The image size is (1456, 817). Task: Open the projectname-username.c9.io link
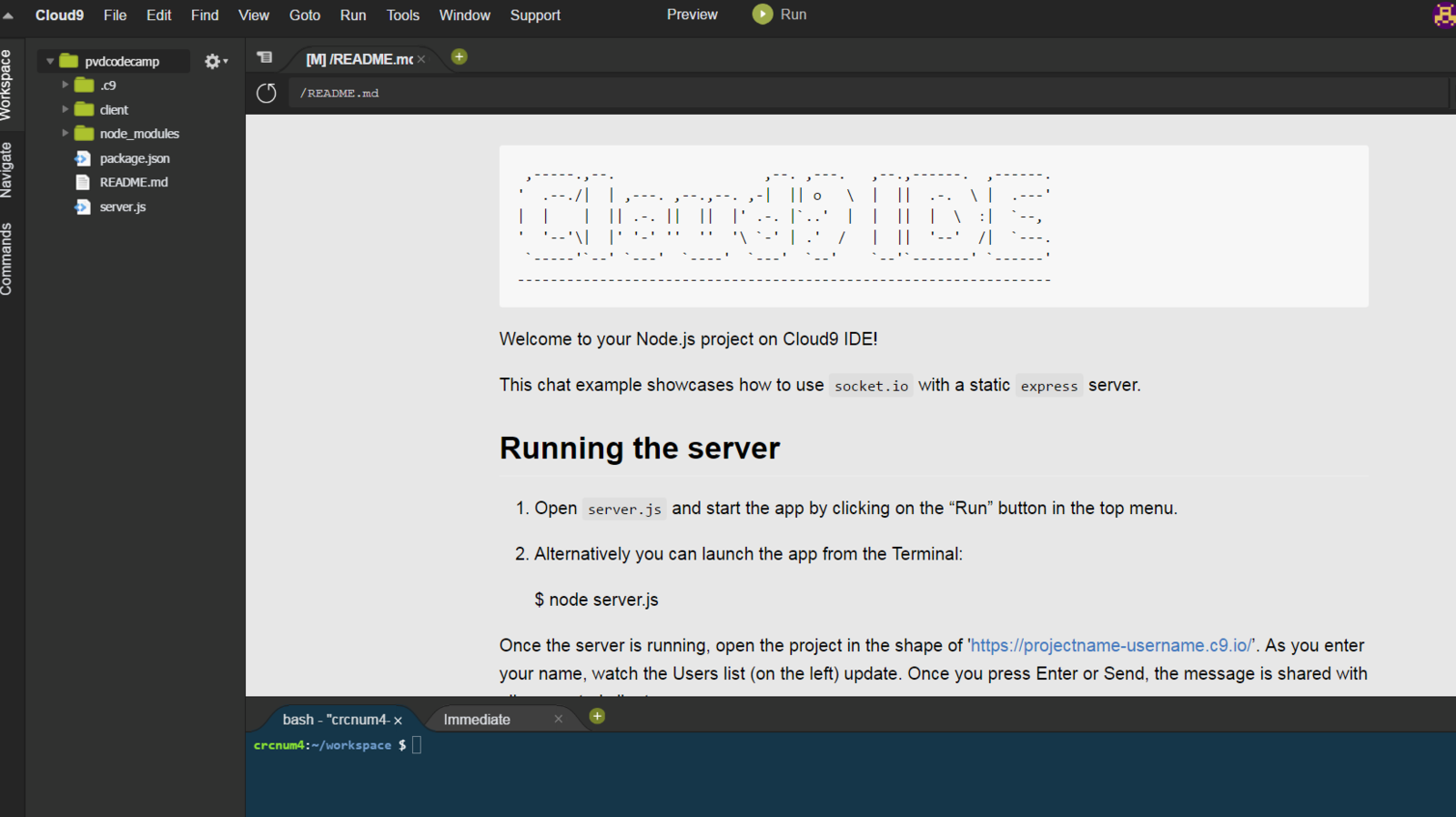[1111, 645]
